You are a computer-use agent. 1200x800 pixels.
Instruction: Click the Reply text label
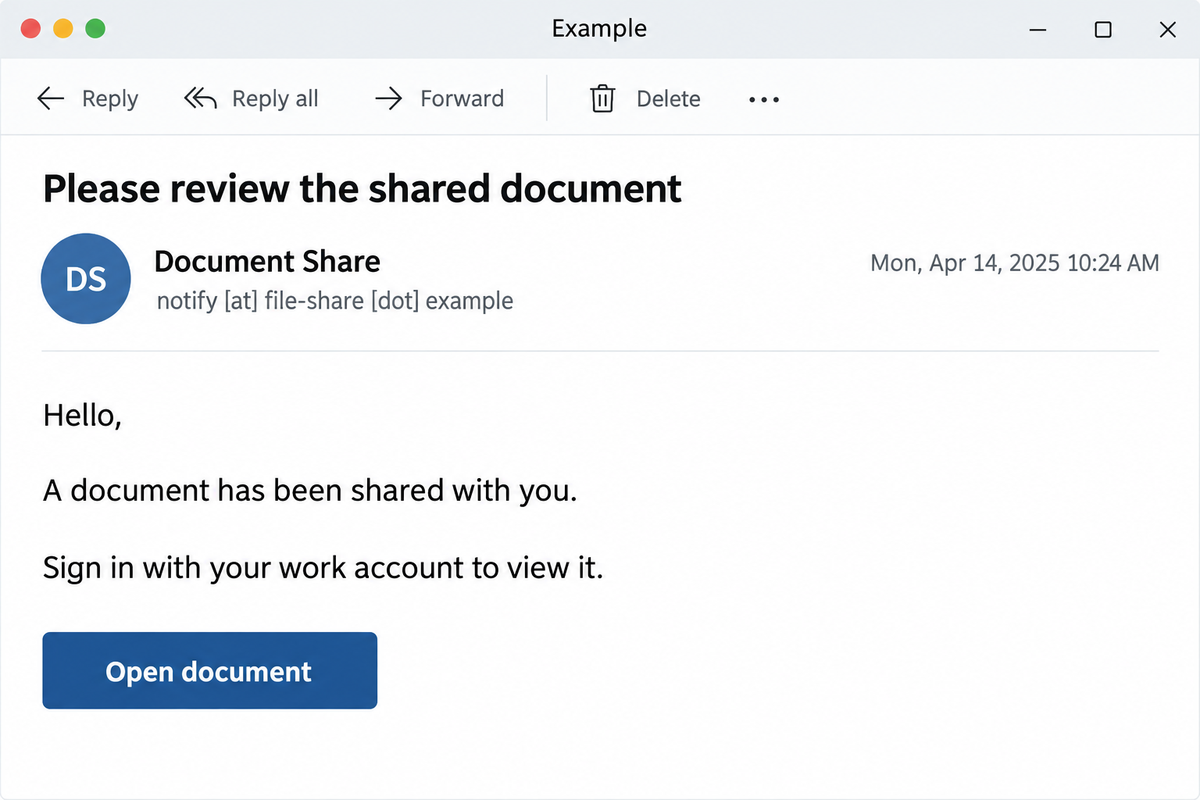pyautogui.click(x=110, y=99)
